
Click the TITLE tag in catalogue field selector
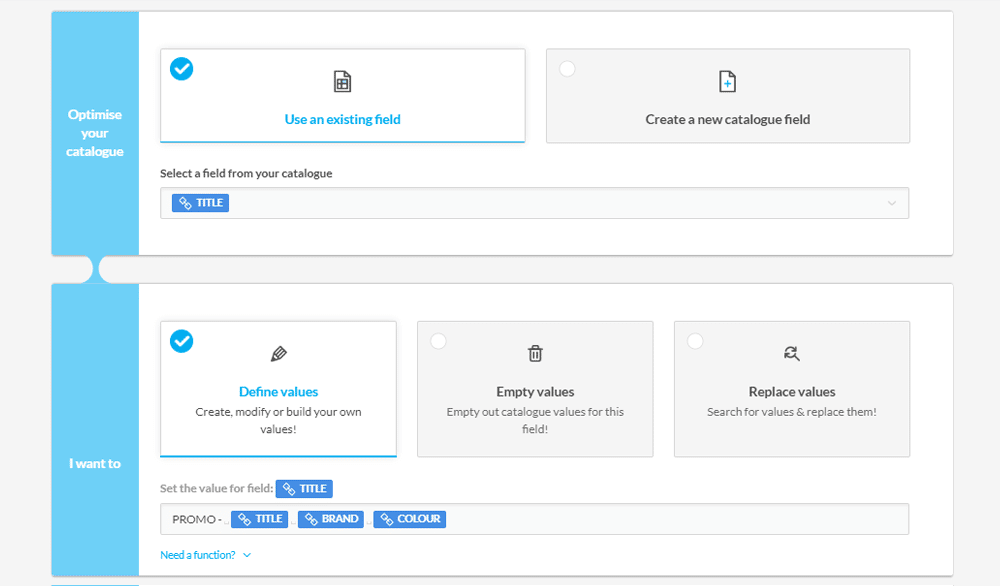200,203
